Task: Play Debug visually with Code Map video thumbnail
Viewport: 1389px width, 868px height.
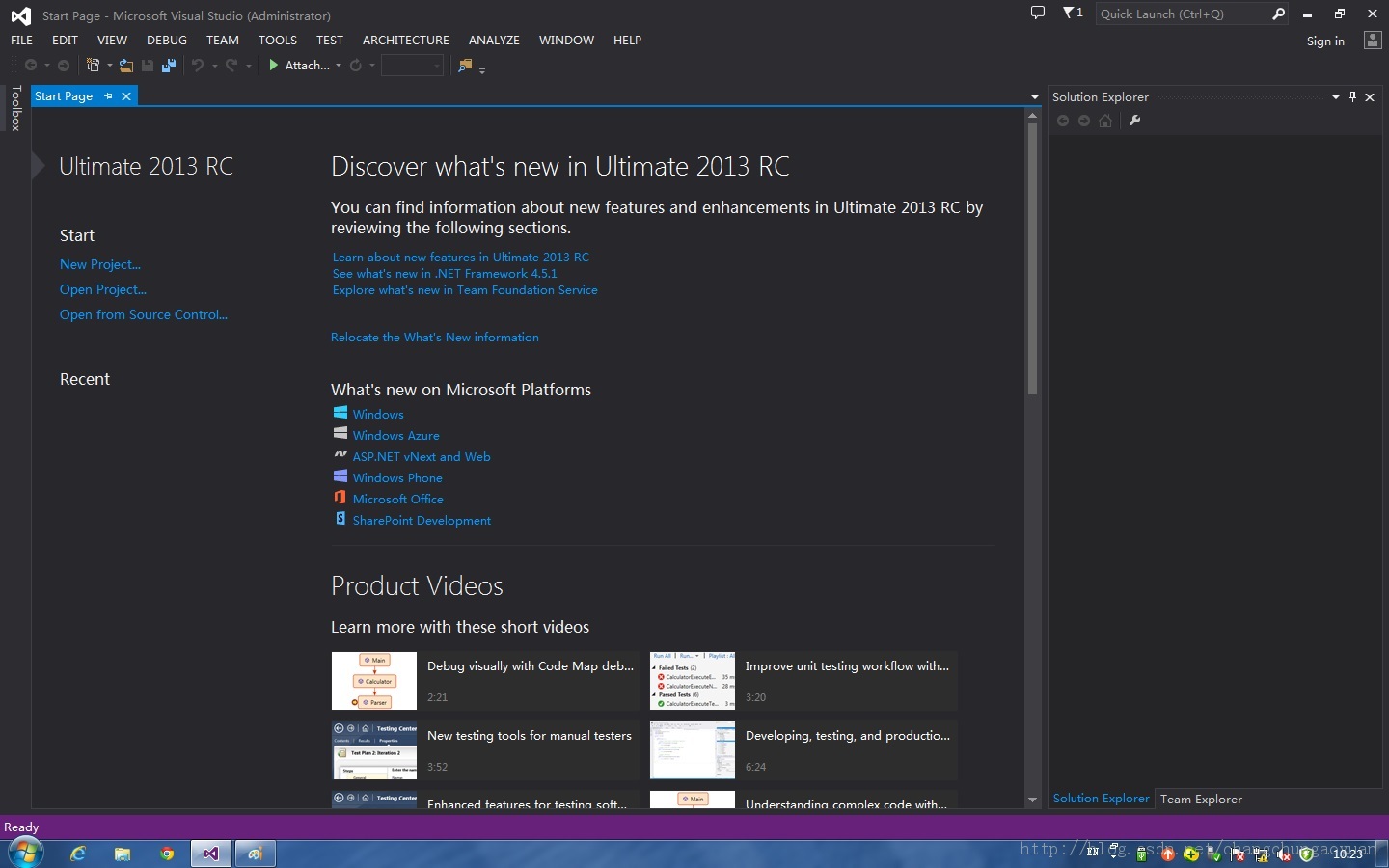Action: coord(374,681)
